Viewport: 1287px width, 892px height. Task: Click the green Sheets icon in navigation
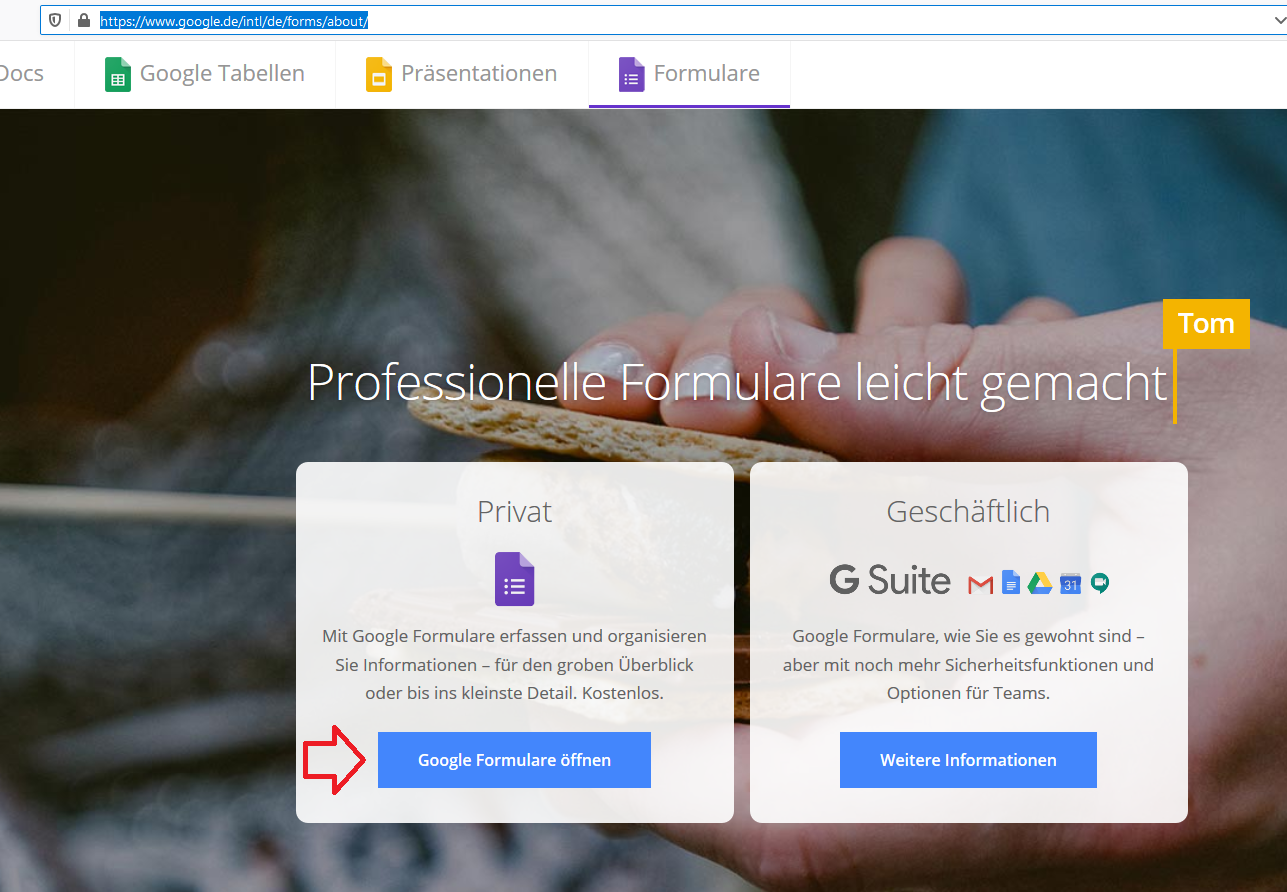(118, 74)
